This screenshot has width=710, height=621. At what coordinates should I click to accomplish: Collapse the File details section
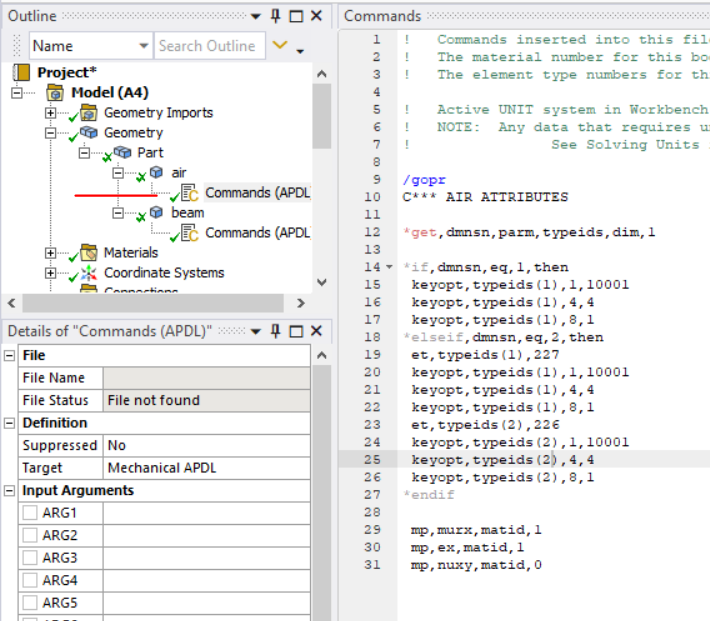[9, 356]
